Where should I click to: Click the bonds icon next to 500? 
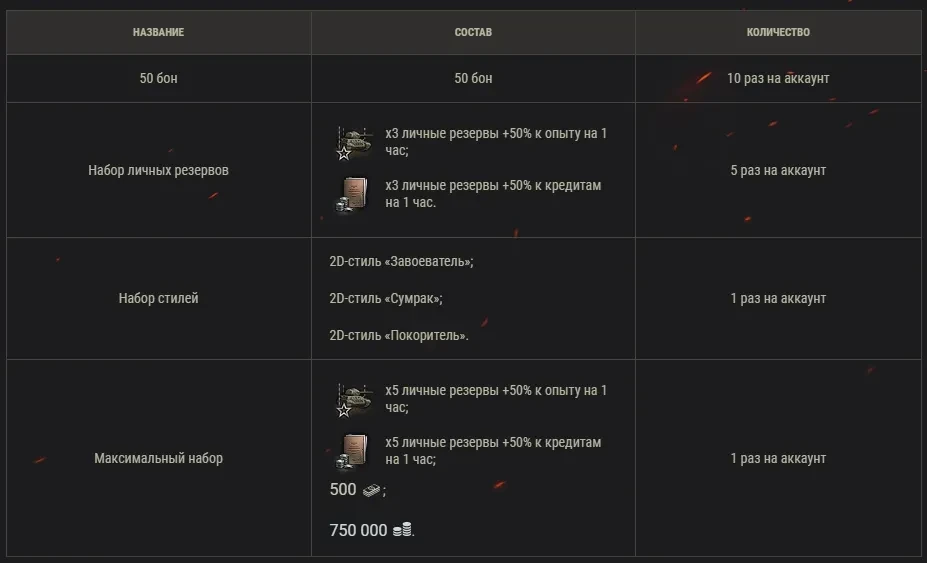371,490
